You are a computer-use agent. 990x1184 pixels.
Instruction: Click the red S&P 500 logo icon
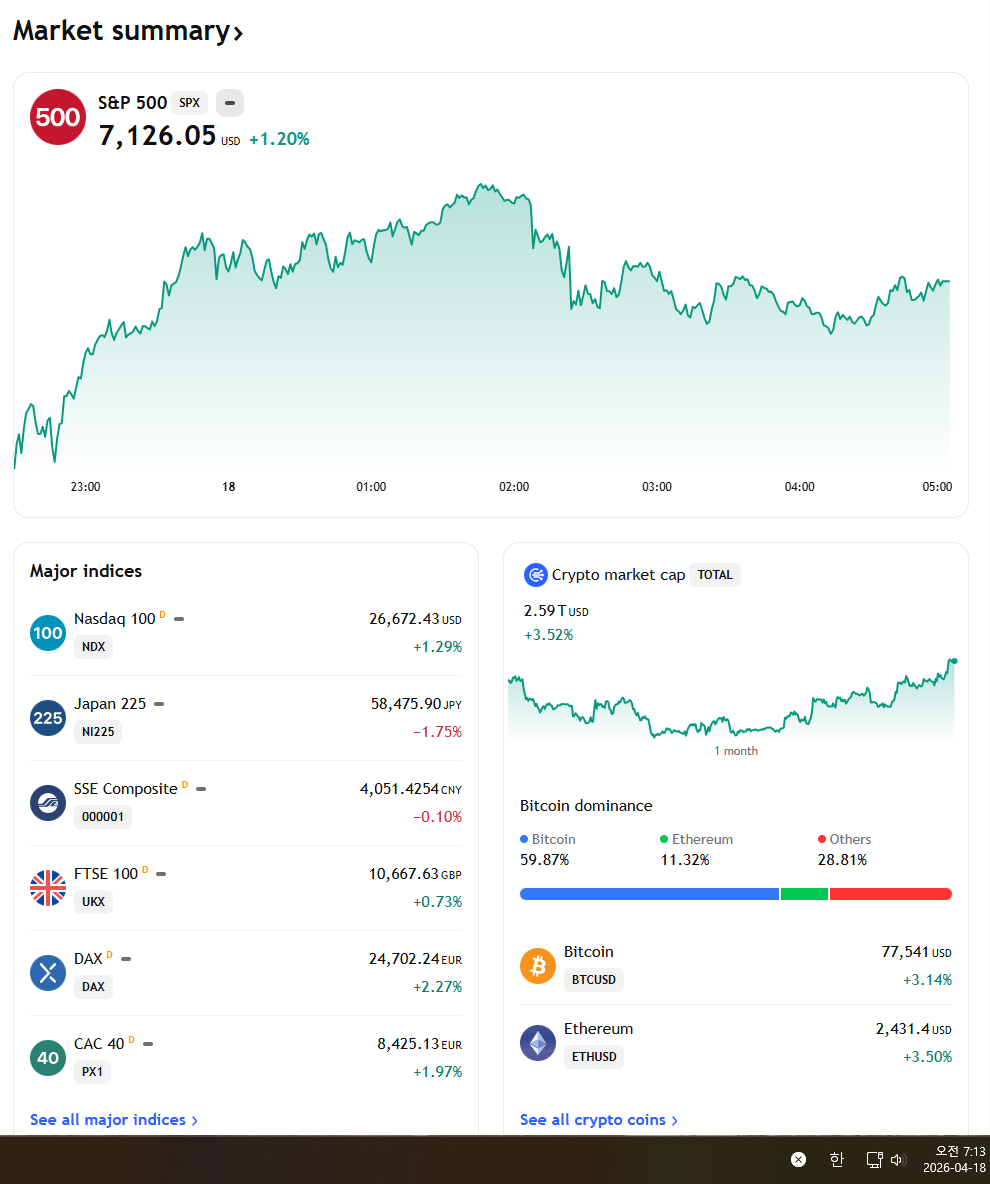(57, 117)
